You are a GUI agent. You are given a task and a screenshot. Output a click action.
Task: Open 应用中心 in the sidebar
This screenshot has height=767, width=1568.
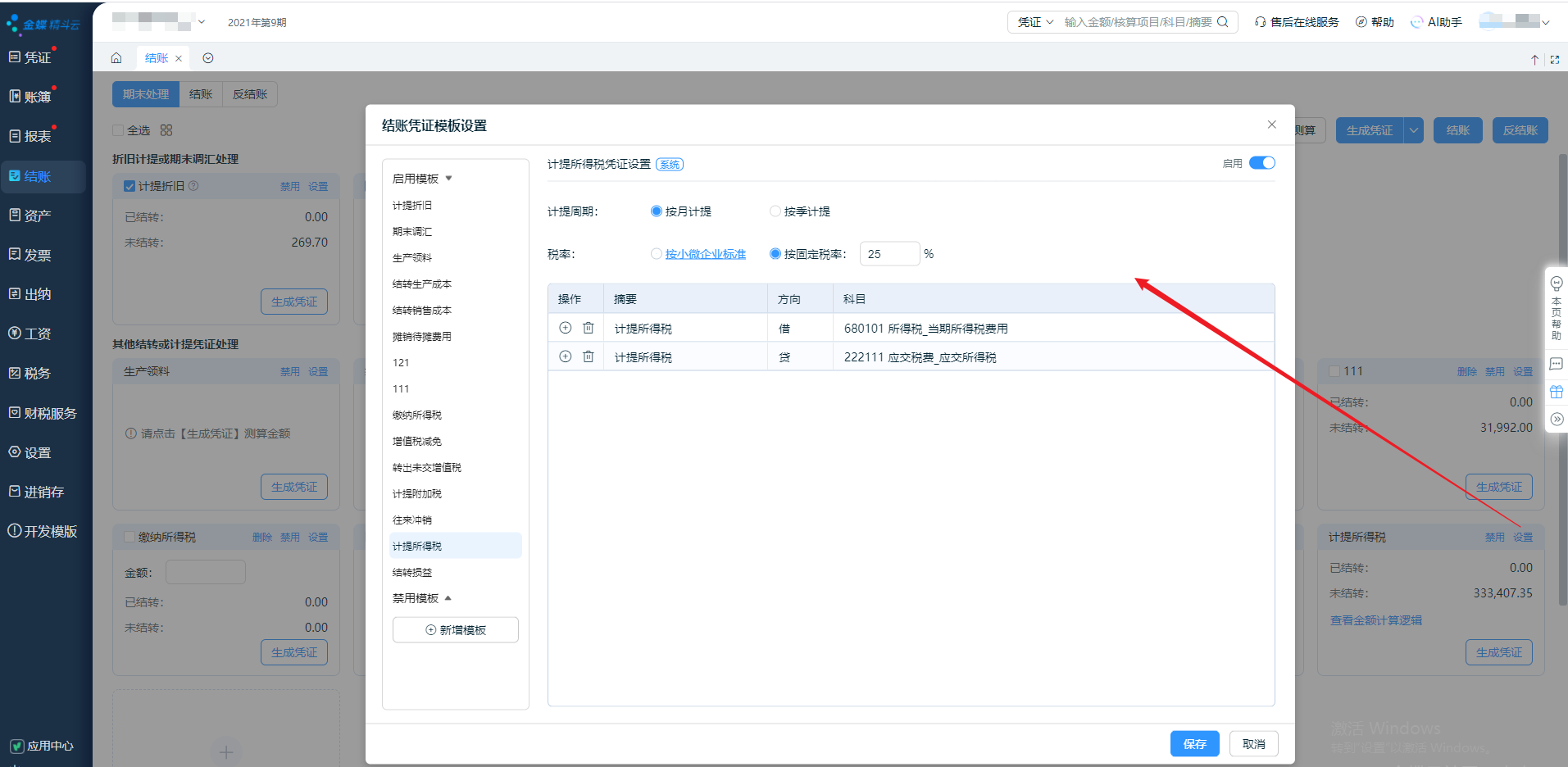pos(41,746)
